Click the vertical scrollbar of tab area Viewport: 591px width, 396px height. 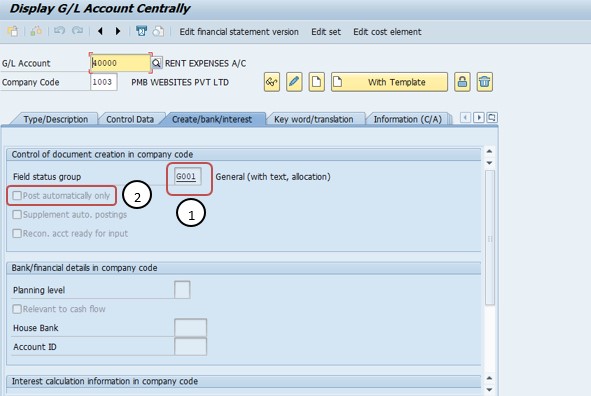(x=490, y=237)
